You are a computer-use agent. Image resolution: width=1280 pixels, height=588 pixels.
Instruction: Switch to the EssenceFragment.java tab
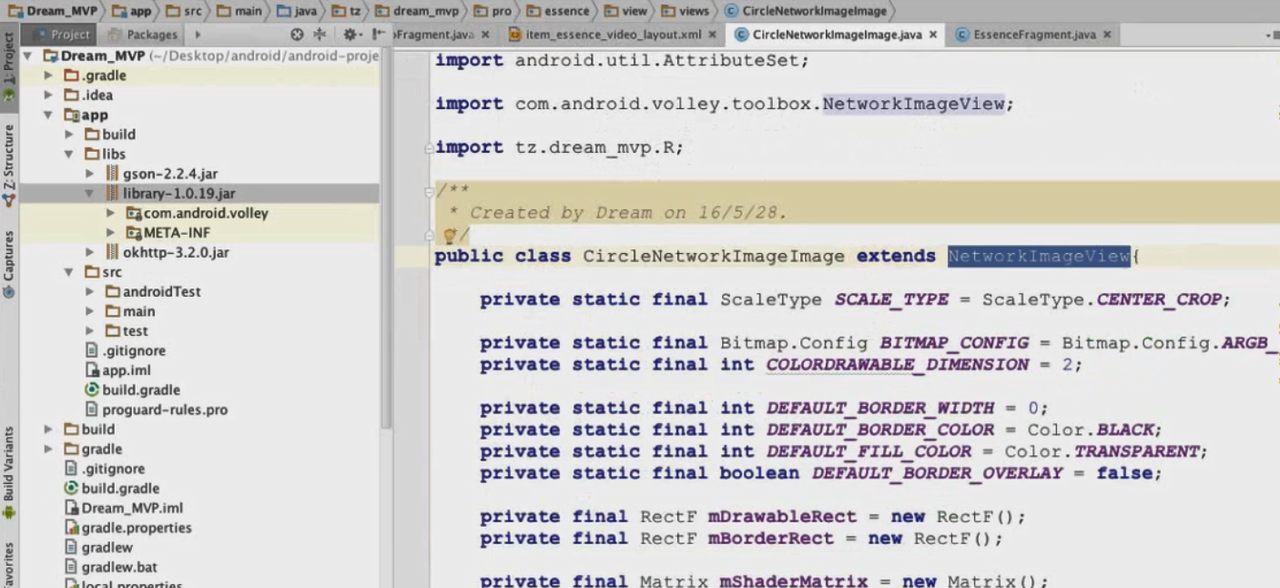(x=1033, y=34)
